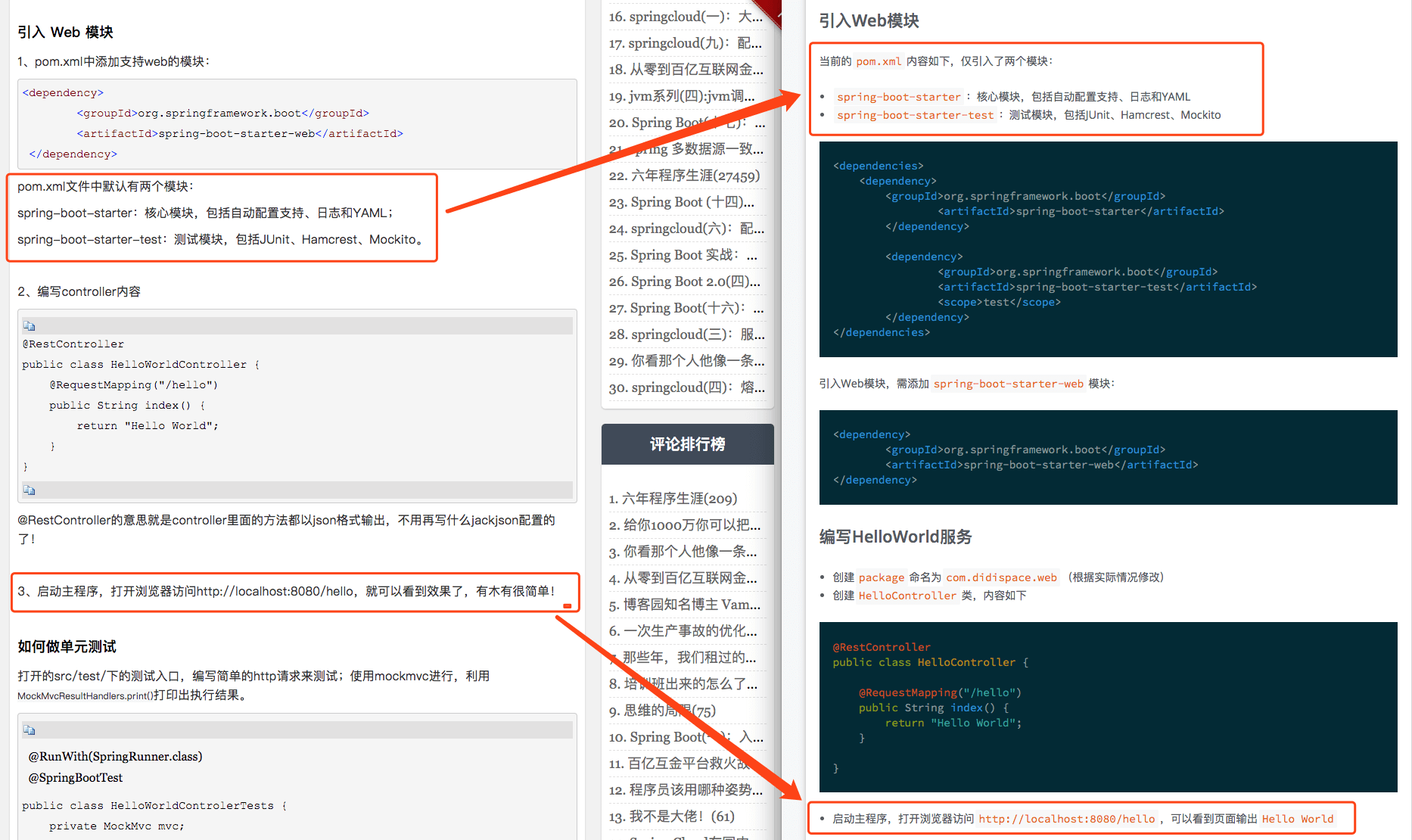Click the inline code com.didispace.web

[x=1001, y=577]
